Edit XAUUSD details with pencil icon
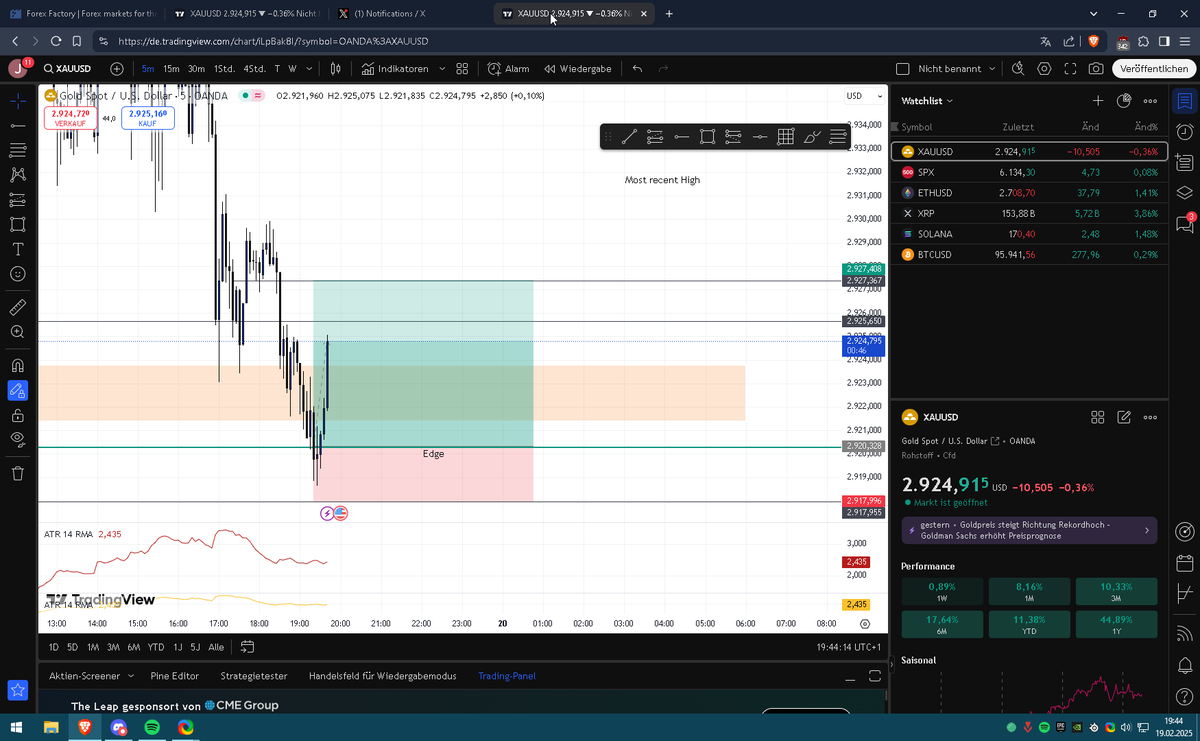 pyautogui.click(x=1123, y=417)
